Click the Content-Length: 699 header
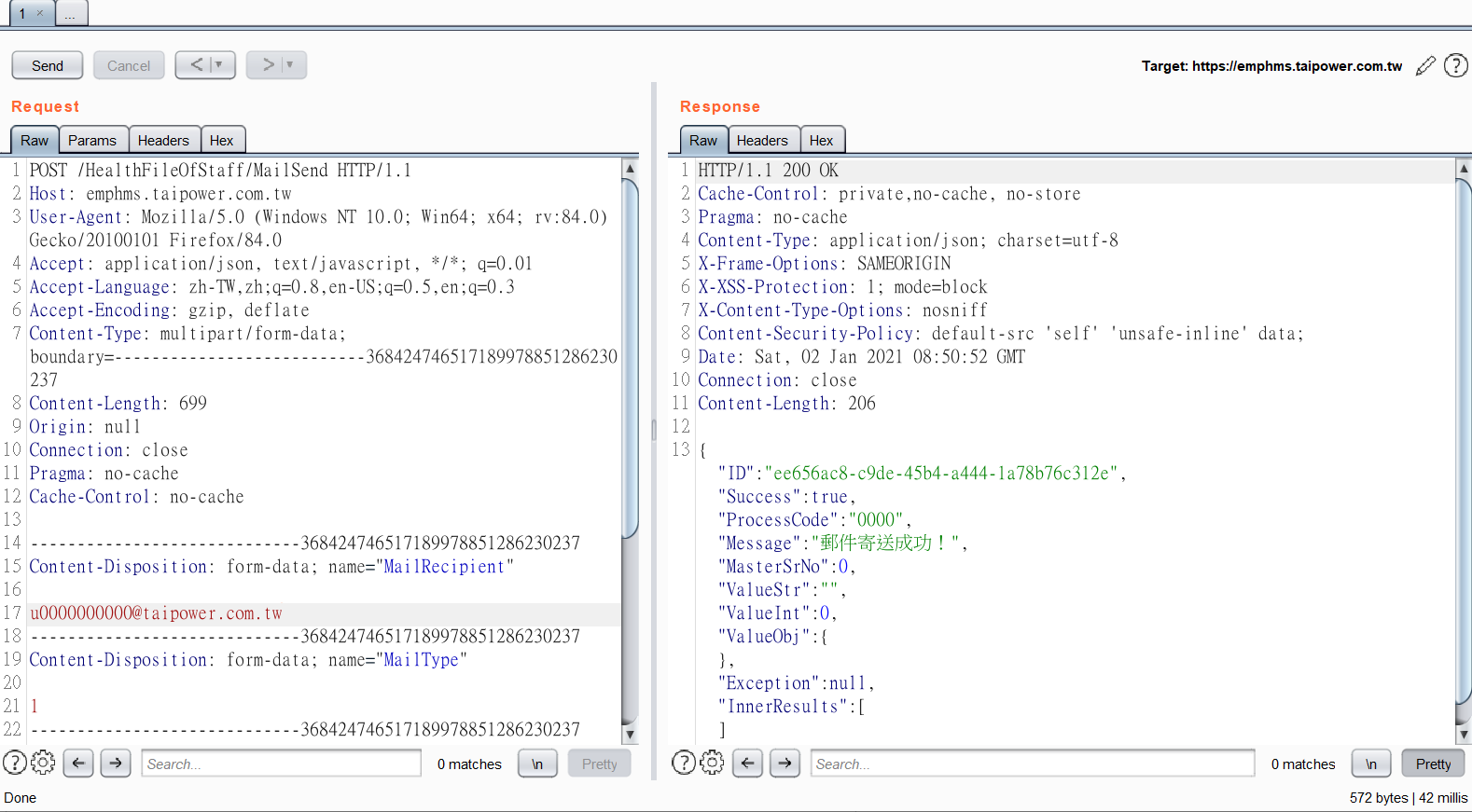 pos(118,404)
